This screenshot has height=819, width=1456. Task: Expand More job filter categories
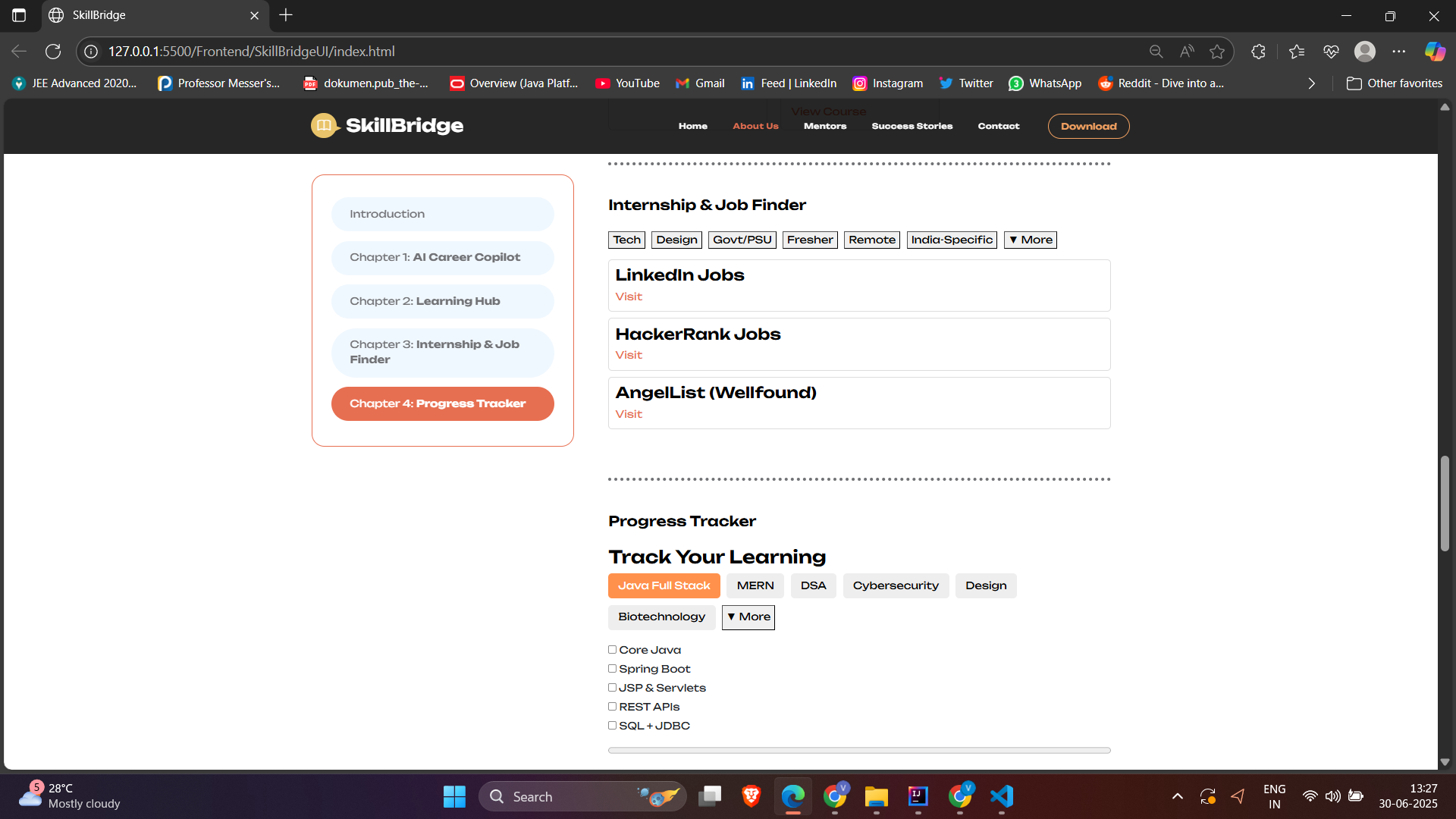1030,240
